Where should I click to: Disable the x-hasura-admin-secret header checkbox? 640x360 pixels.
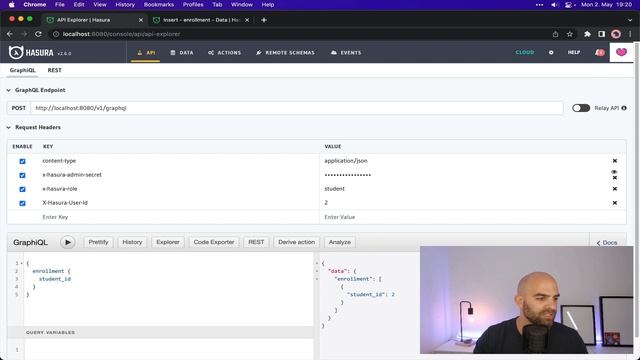click(x=22, y=175)
